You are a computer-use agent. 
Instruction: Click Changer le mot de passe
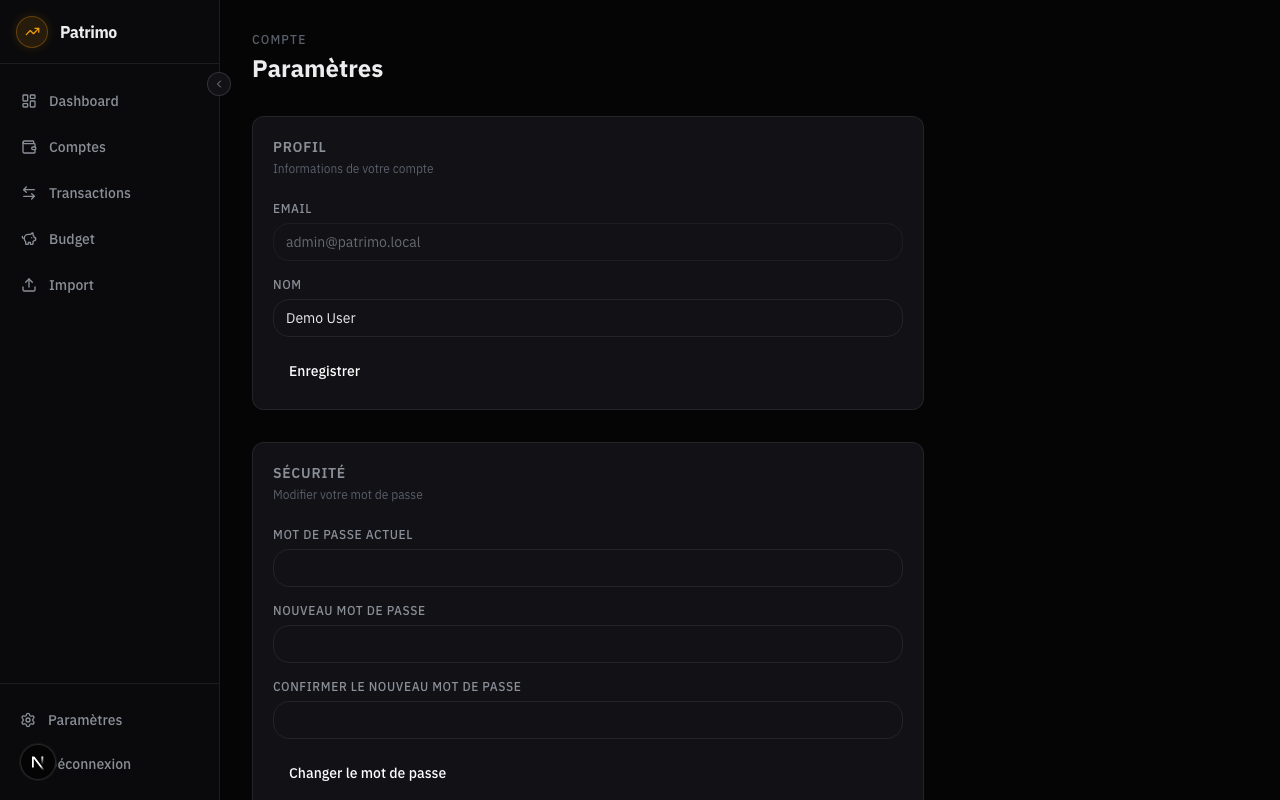pos(367,773)
